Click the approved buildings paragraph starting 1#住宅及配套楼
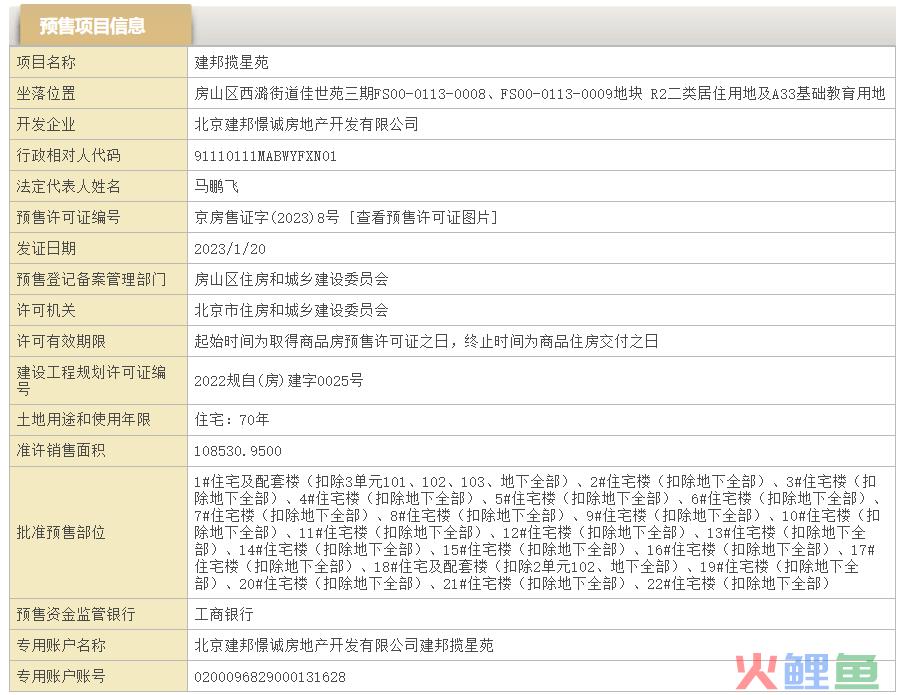The image size is (903, 695). pyautogui.click(x=537, y=533)
